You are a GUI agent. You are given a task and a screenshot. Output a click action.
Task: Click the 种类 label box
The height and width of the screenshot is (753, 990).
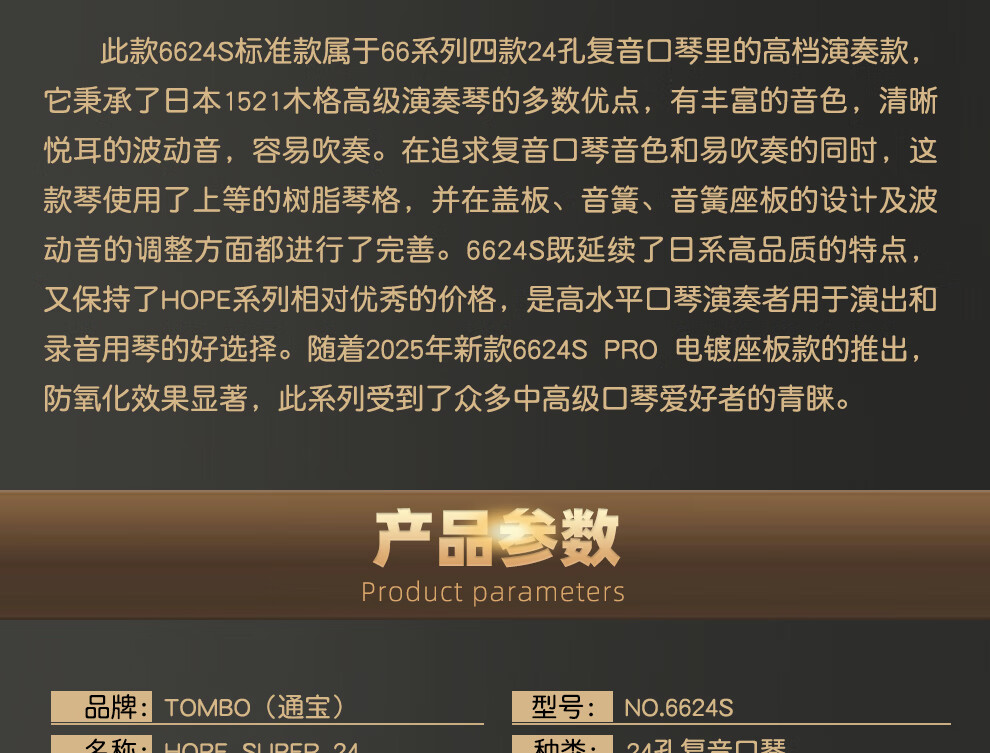[x=562, y=745]
